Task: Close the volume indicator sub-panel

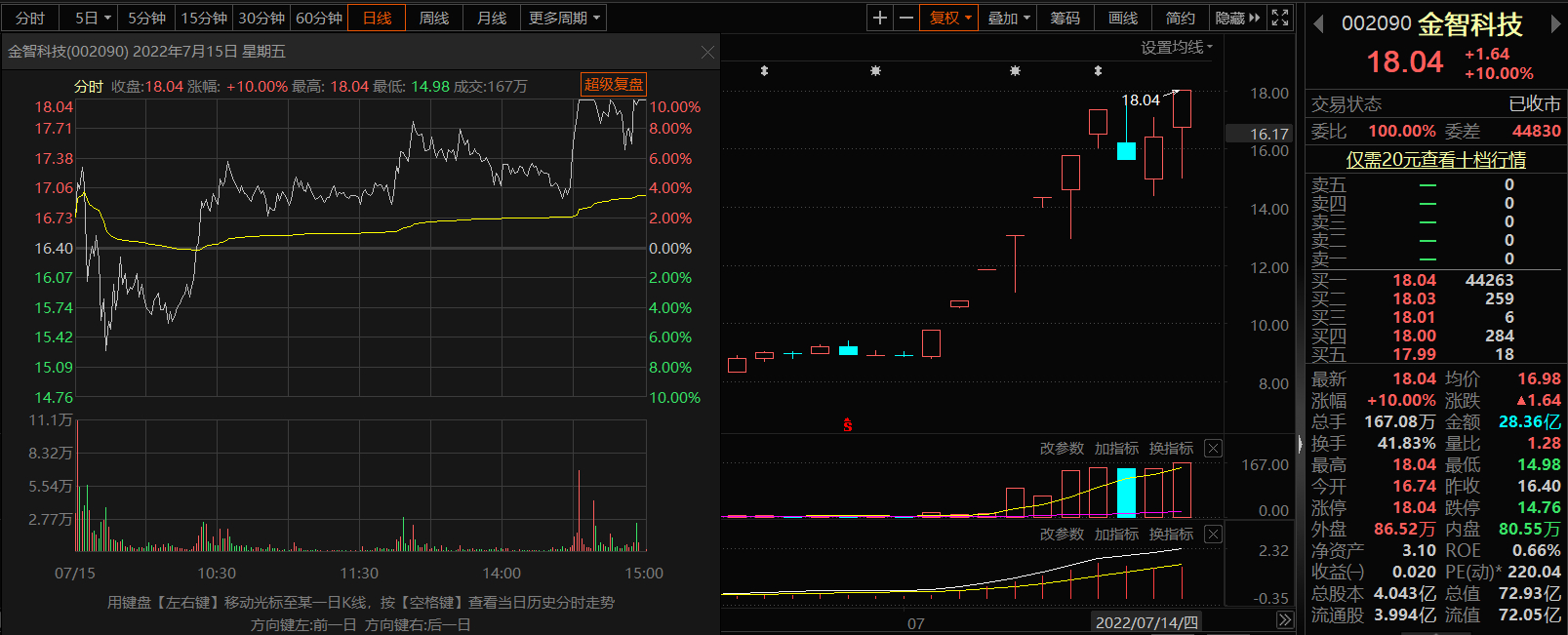Action: [x=1213, y=449]
